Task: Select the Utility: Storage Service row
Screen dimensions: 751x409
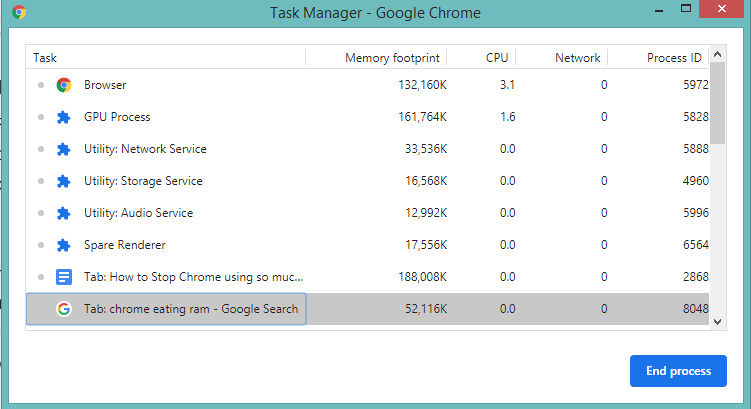Action: click(x=367, y=182)
